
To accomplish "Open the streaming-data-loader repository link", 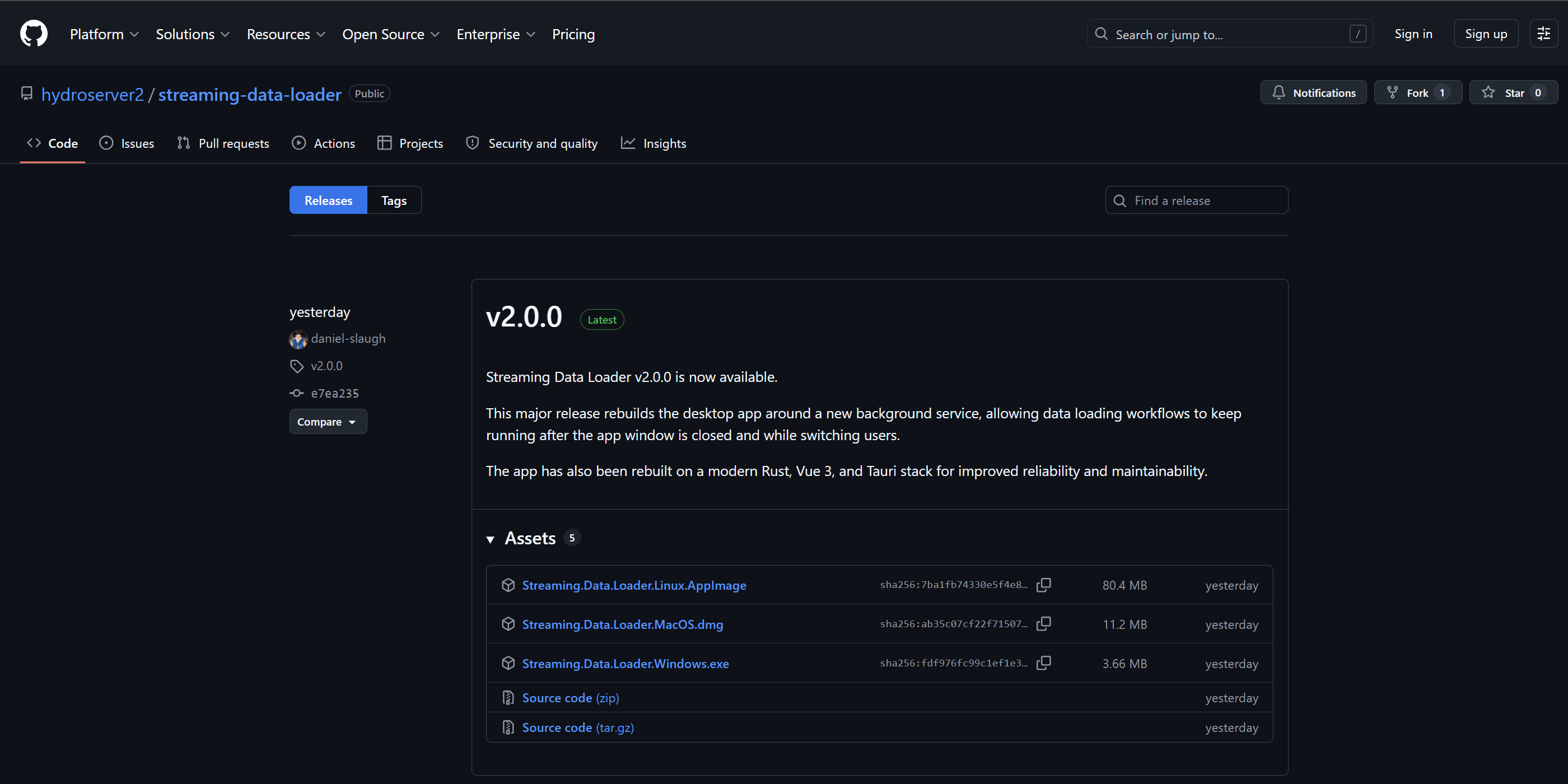I will [250, 94].
